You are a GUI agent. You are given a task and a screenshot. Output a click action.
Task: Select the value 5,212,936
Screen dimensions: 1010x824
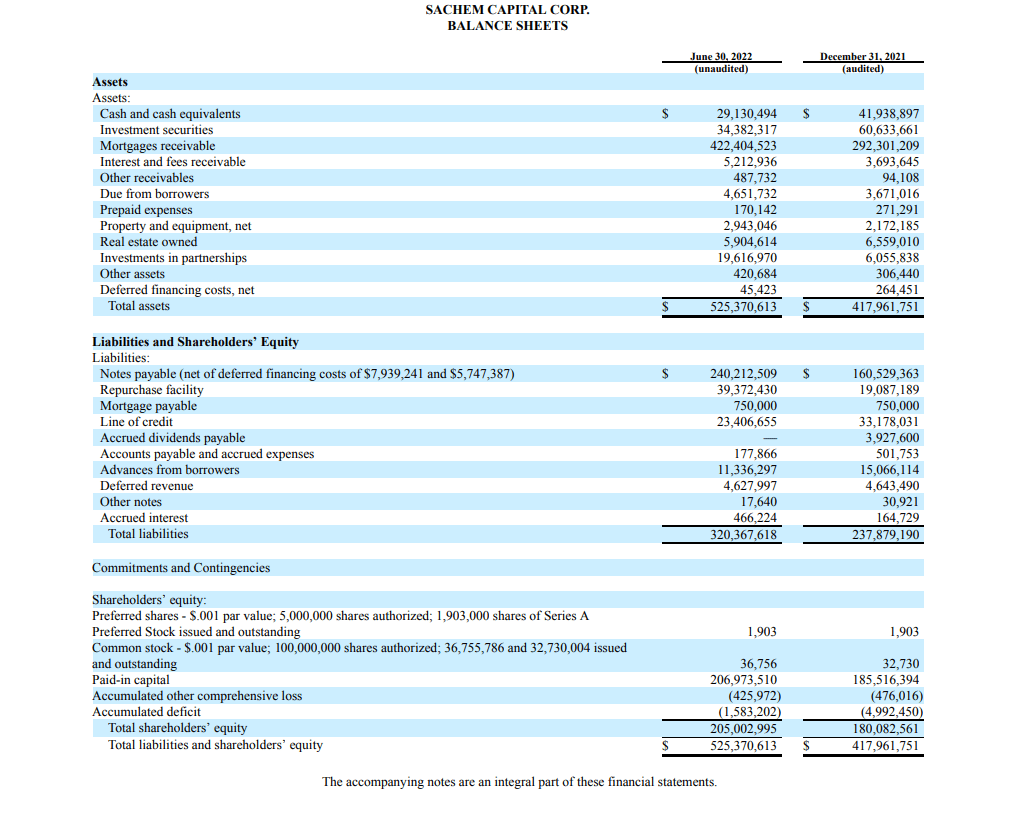pos(750,162)
